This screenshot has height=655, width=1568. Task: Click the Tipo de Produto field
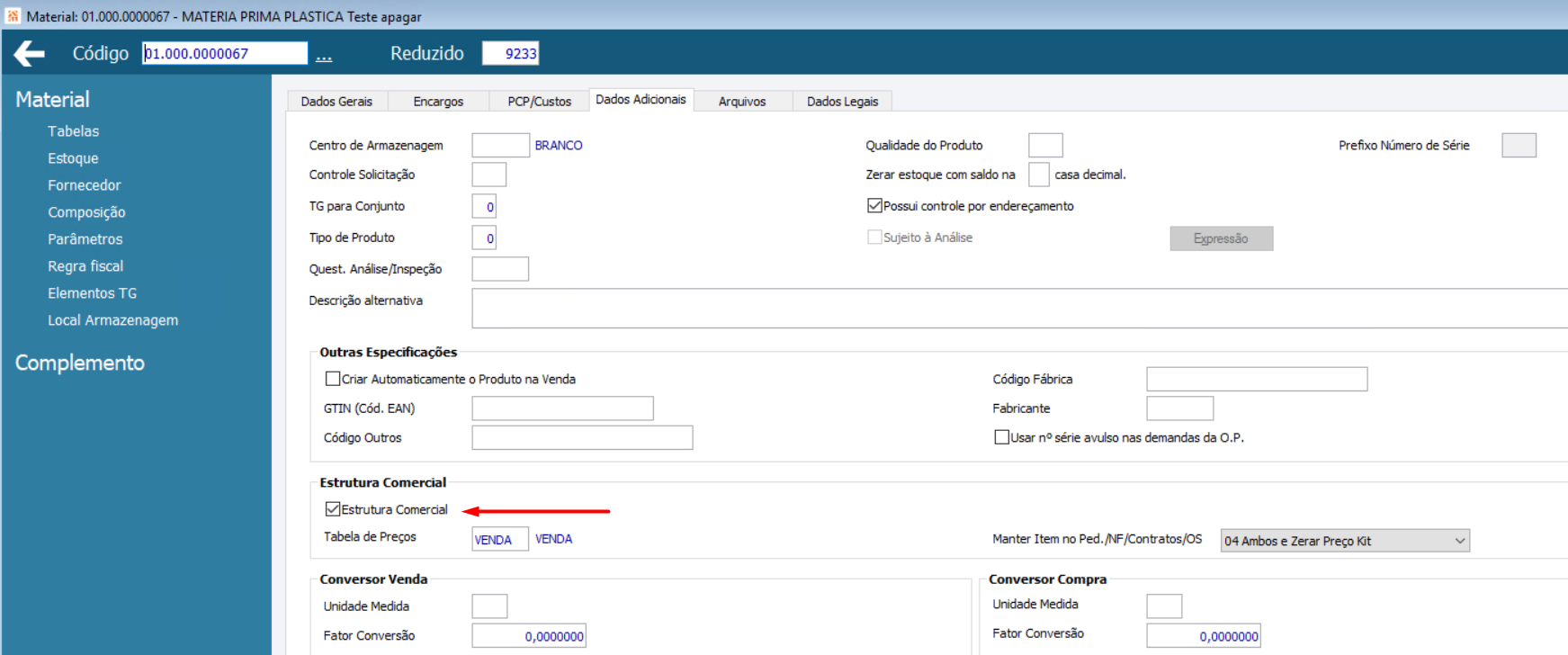(x=484, y=238)
